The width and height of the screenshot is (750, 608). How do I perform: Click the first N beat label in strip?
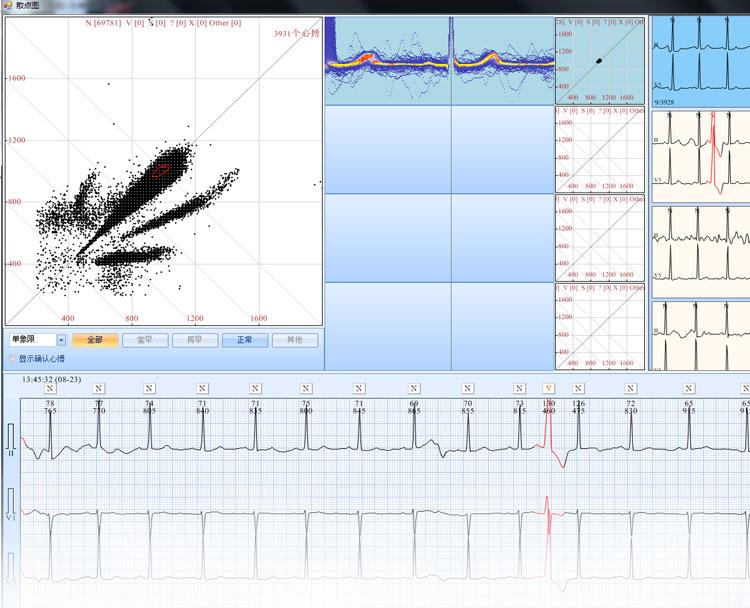click(x=50, y=388)
